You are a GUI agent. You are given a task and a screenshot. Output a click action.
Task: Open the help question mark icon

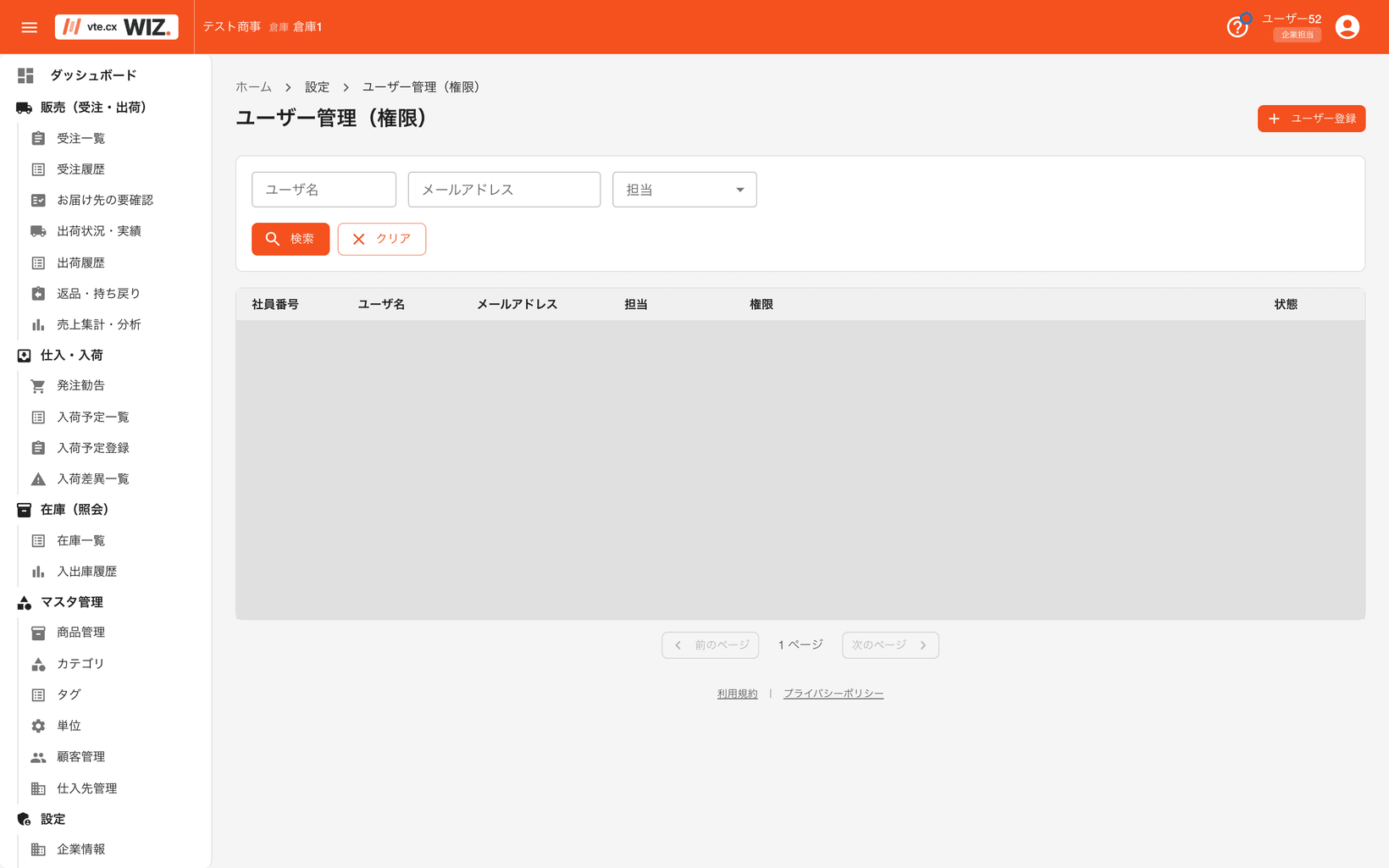1237,27
